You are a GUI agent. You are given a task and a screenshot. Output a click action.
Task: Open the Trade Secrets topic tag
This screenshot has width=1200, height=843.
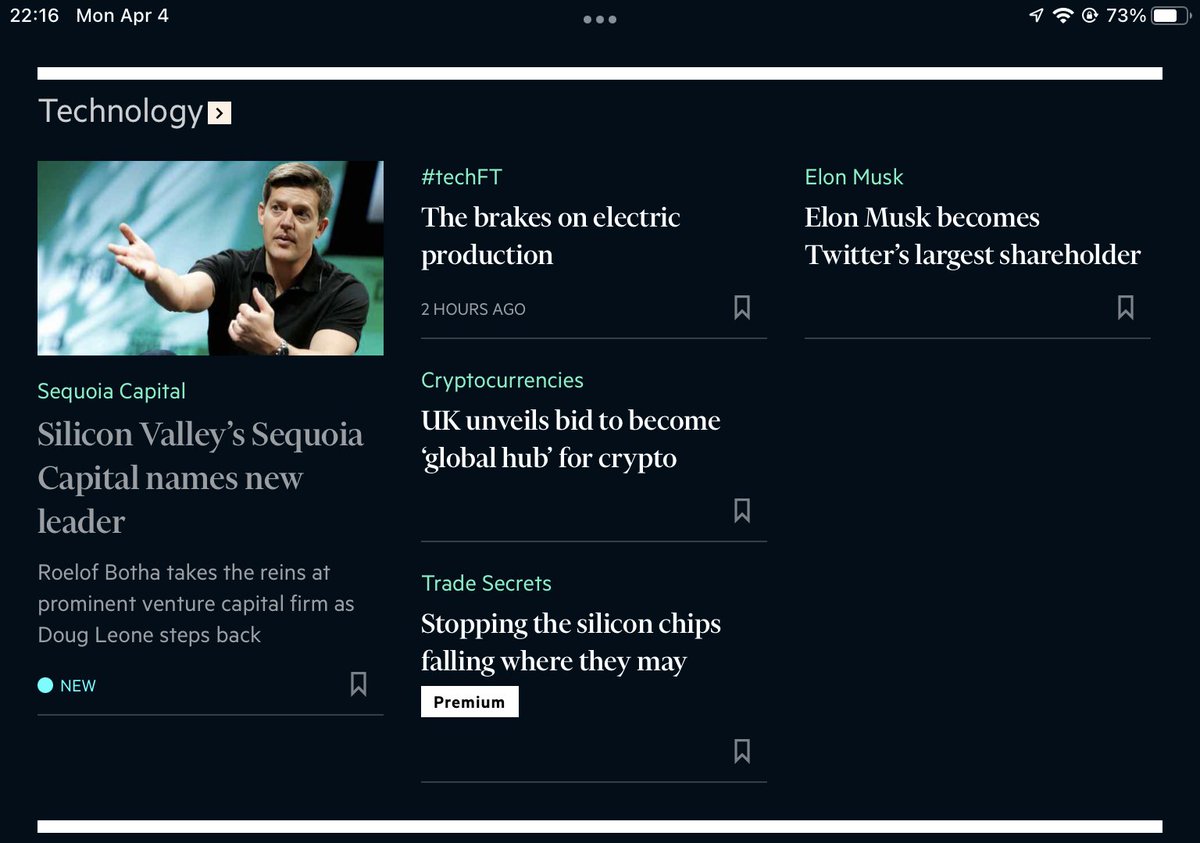(x=486, y=583)
